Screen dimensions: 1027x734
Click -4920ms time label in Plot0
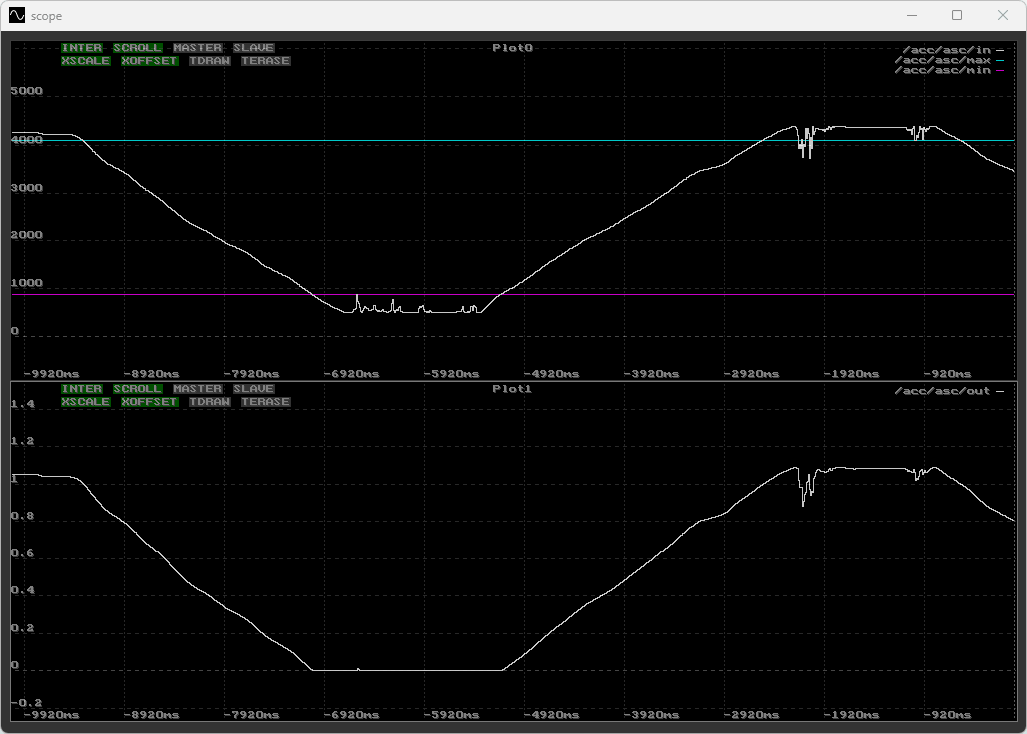[551, 374]
